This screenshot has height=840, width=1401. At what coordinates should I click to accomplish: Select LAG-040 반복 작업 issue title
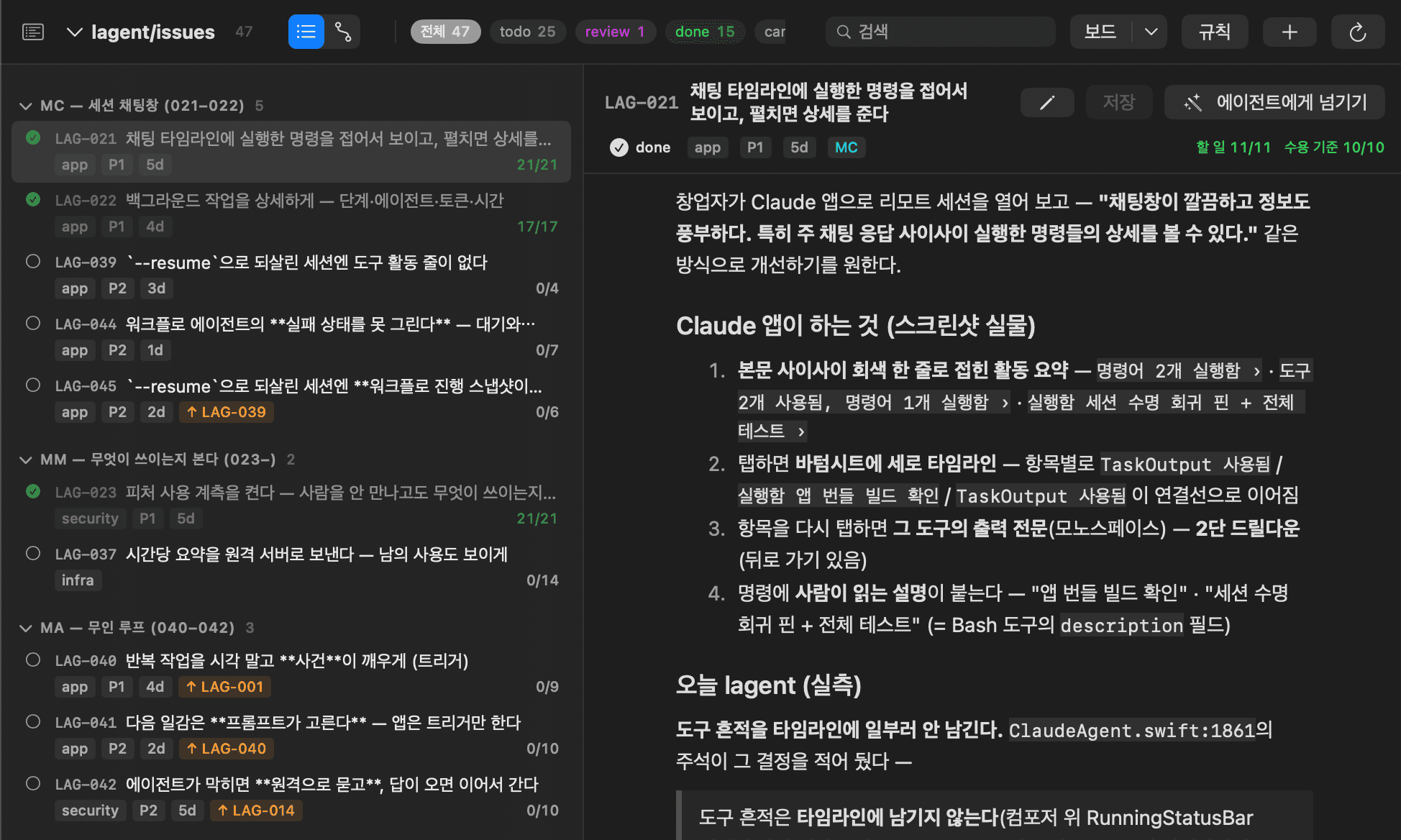tap(297, 661)
